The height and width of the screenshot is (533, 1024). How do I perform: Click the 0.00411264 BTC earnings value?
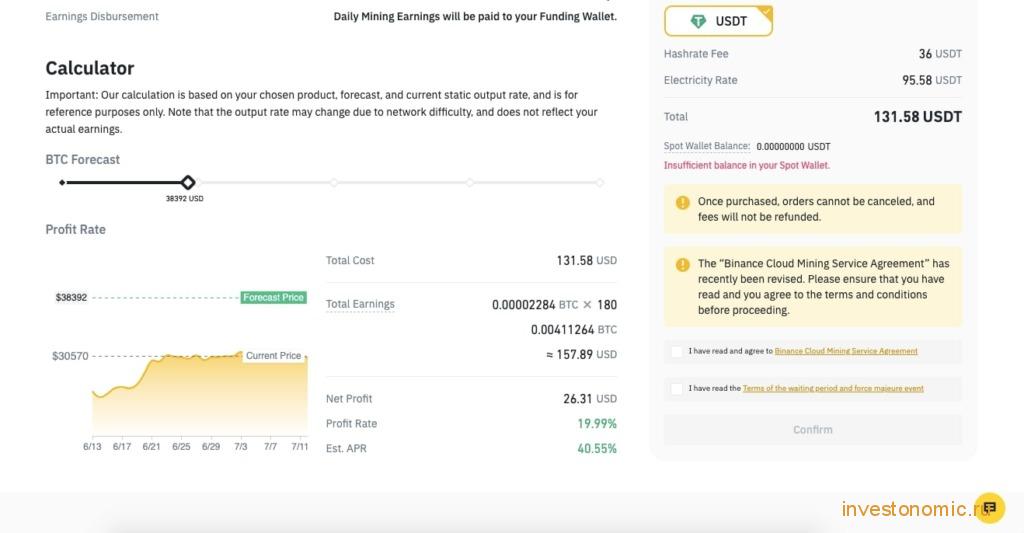tap(573, 330)
